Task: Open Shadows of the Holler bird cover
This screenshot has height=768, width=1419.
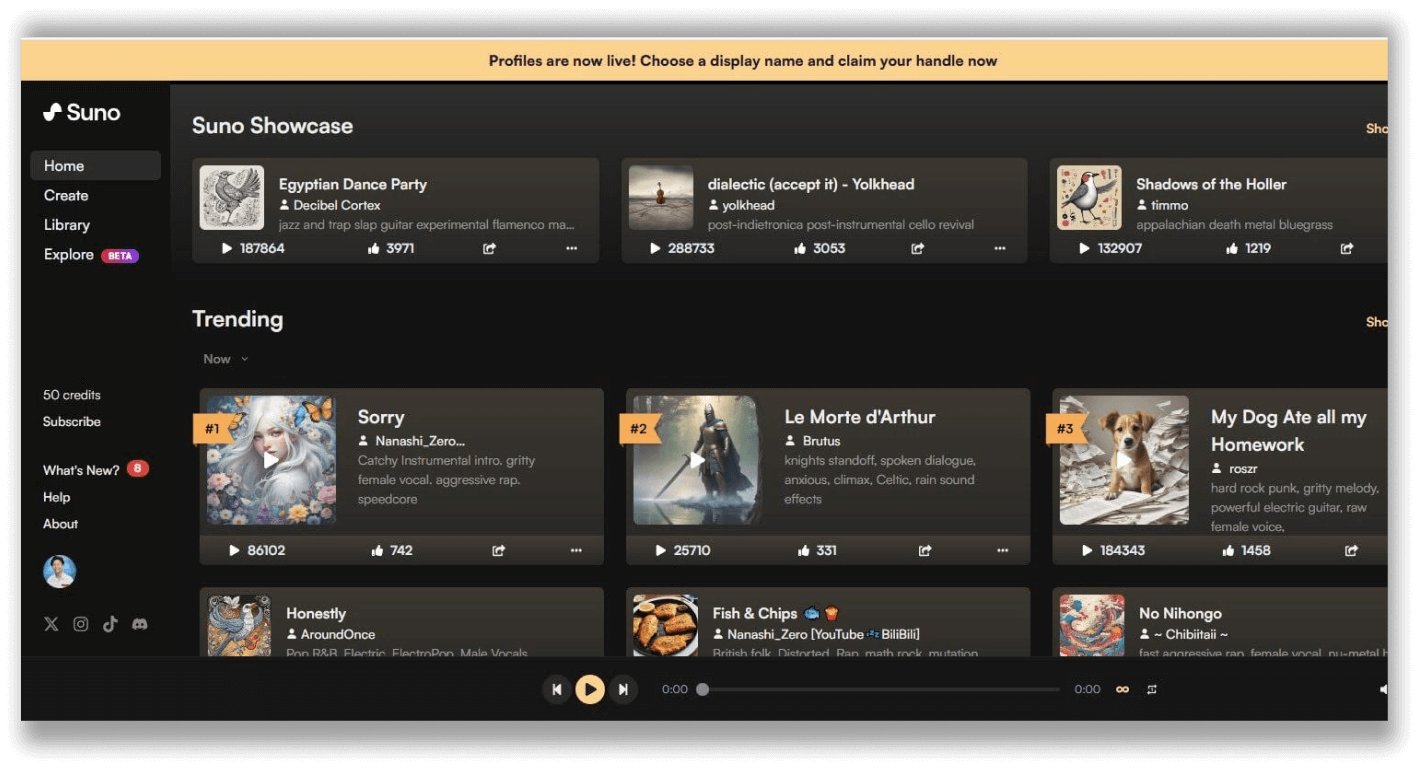Action: tap(1089, 198)
